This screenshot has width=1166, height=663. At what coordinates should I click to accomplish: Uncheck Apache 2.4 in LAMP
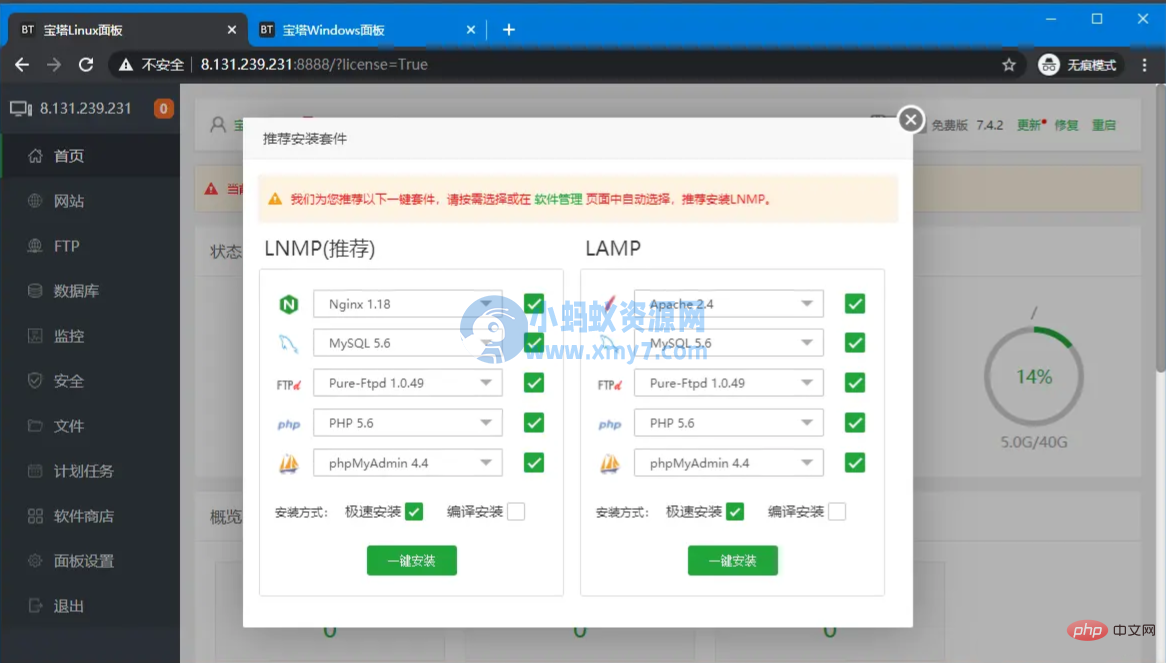coord(855,303)
